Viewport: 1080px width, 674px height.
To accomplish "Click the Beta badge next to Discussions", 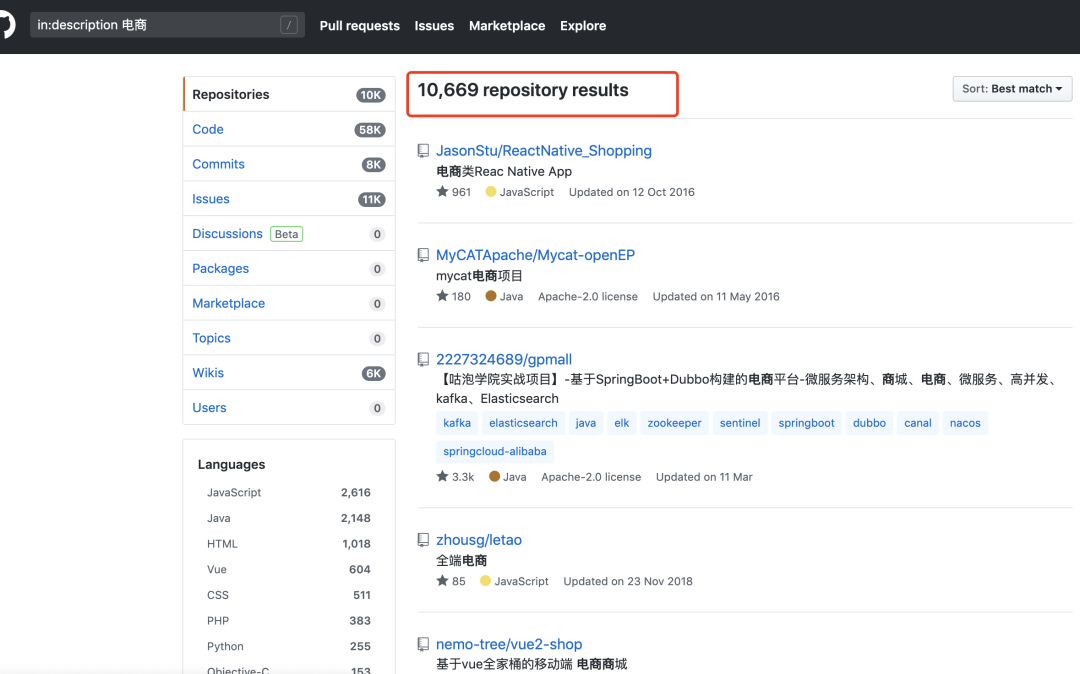I will click(287, 234).
